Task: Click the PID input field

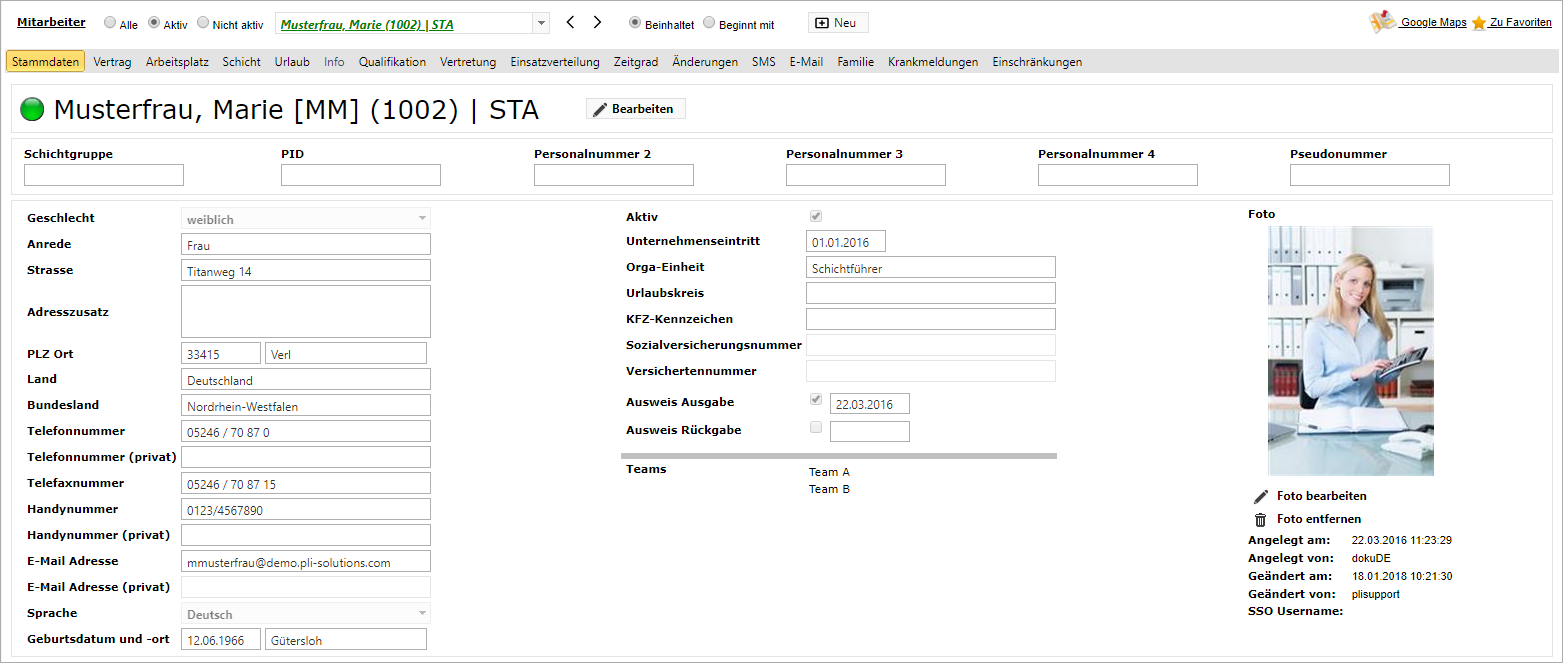Action: coord(361,175)
